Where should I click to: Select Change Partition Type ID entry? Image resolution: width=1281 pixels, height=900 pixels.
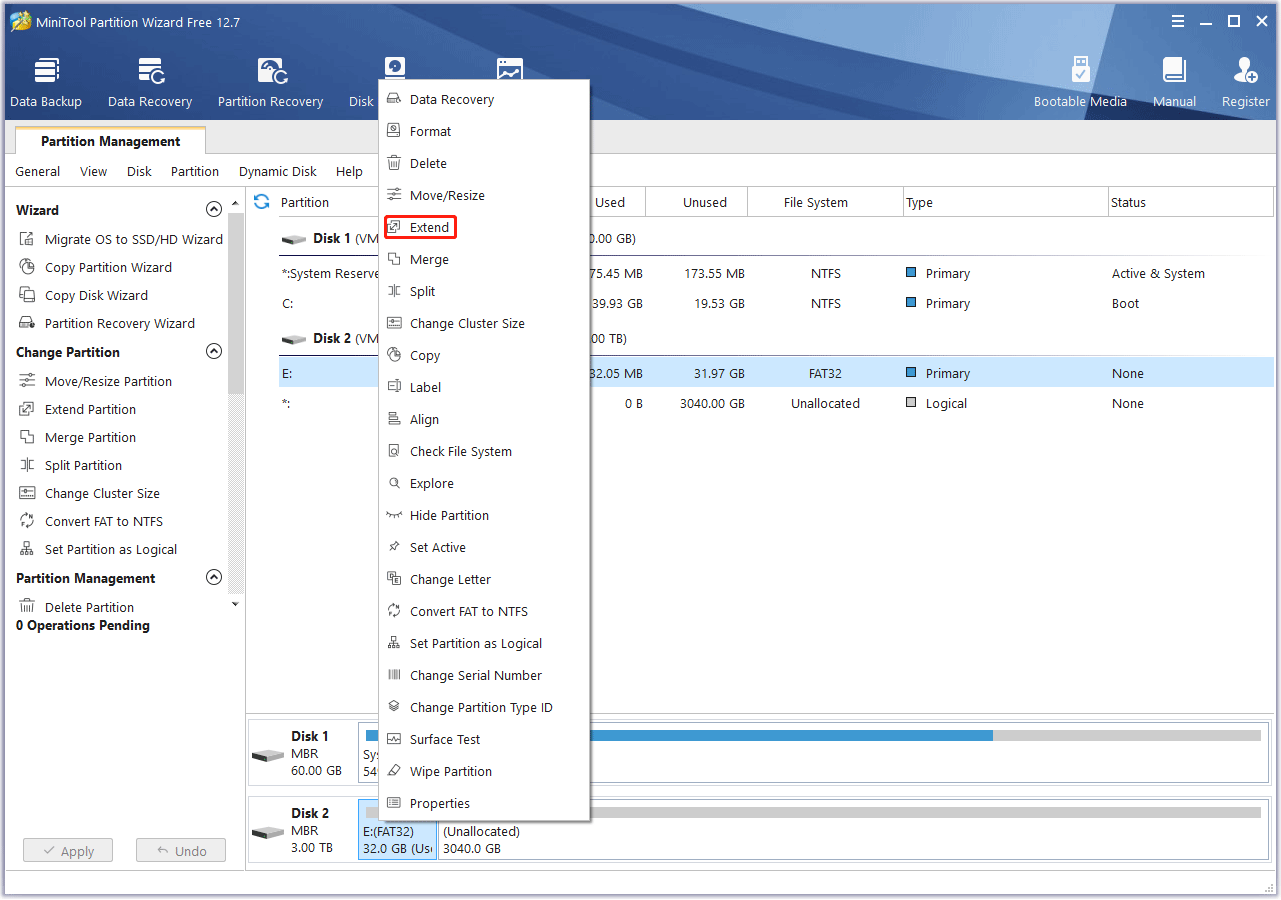[x=484, y=707]
